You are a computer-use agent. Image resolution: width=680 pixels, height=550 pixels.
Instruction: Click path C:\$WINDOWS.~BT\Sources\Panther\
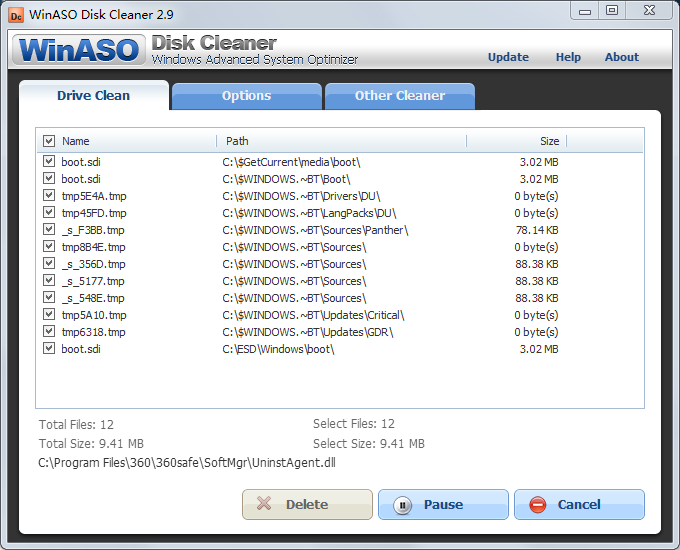315,230
